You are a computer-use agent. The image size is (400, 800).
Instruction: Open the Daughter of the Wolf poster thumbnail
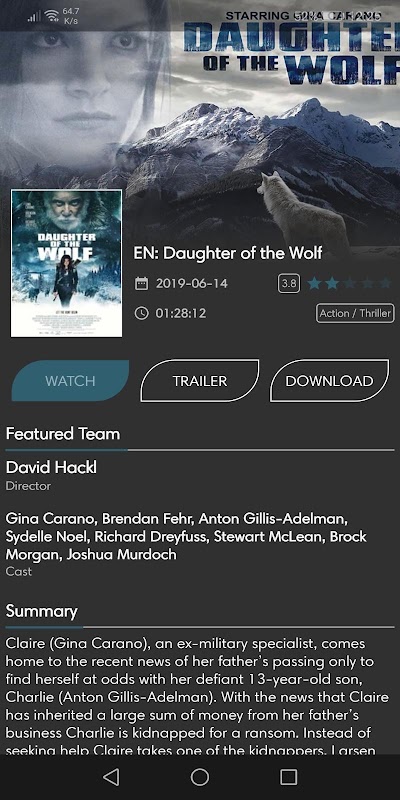pos(66,263)
